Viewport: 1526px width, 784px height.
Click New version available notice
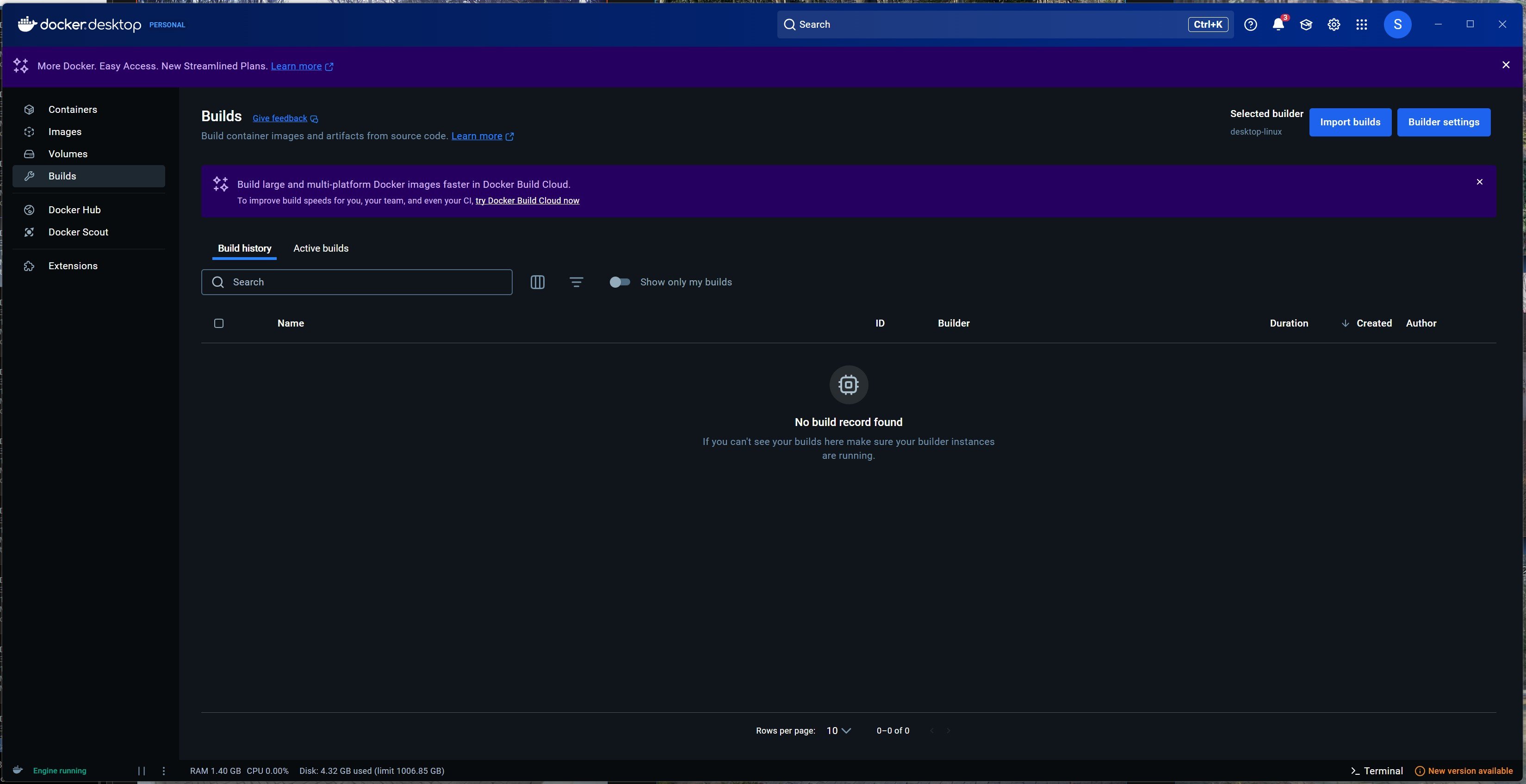[x=1464, y=771]
